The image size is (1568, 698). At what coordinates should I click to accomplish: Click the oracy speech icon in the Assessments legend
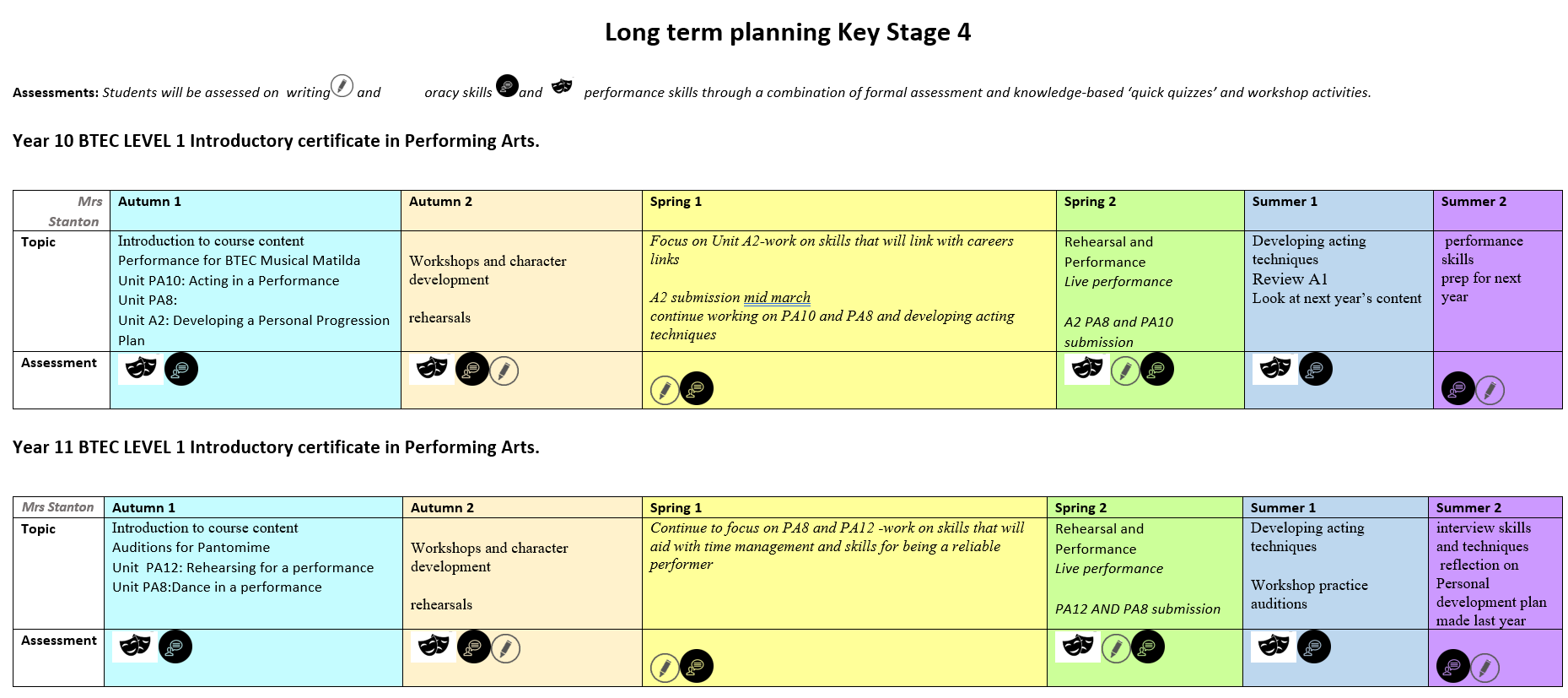pyautogui.click(x=507, y=85)
